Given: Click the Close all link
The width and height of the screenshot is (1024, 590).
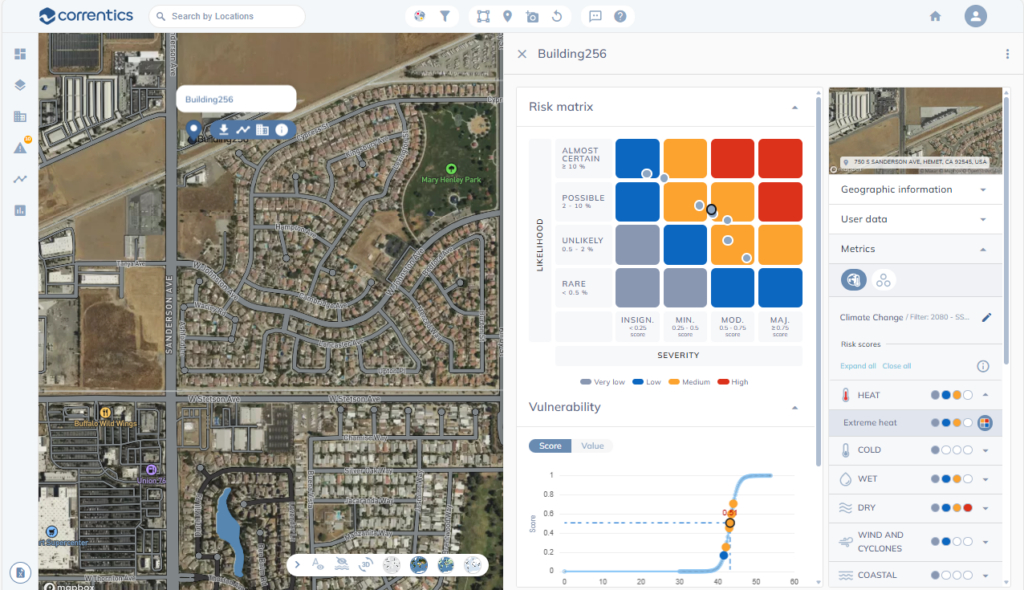Looking at the screenshot, I should coord(896,366).
